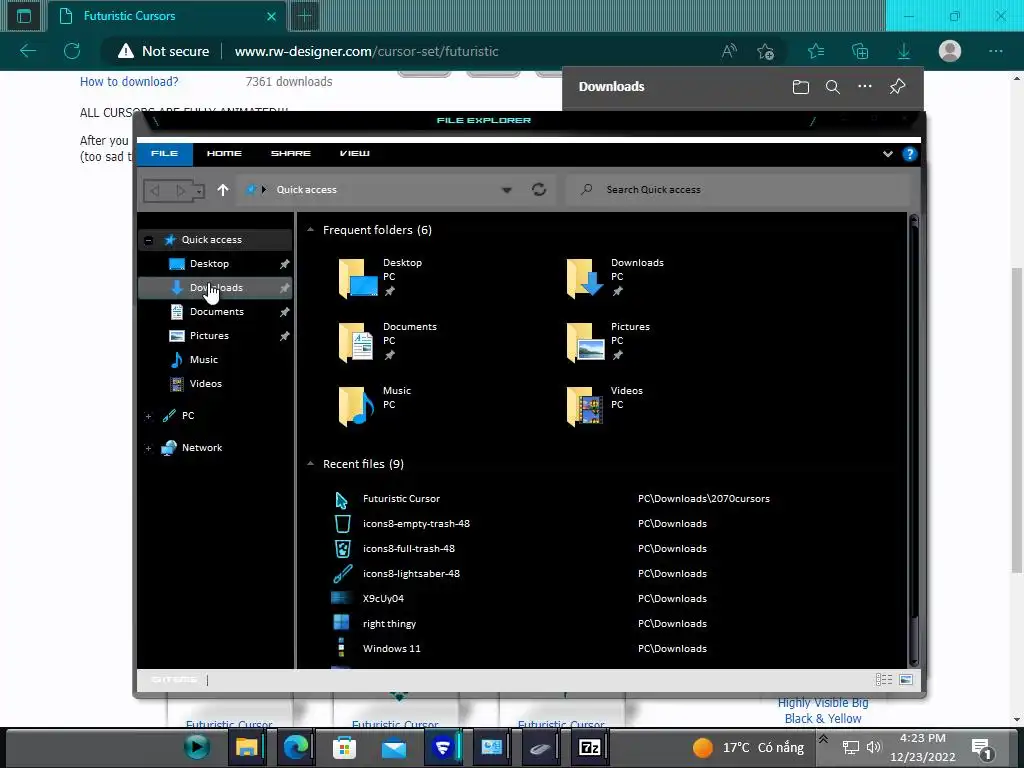The image size is (1024, 768).
Task: Click Edge browser back arrow
Action: (x=28, y=51)
